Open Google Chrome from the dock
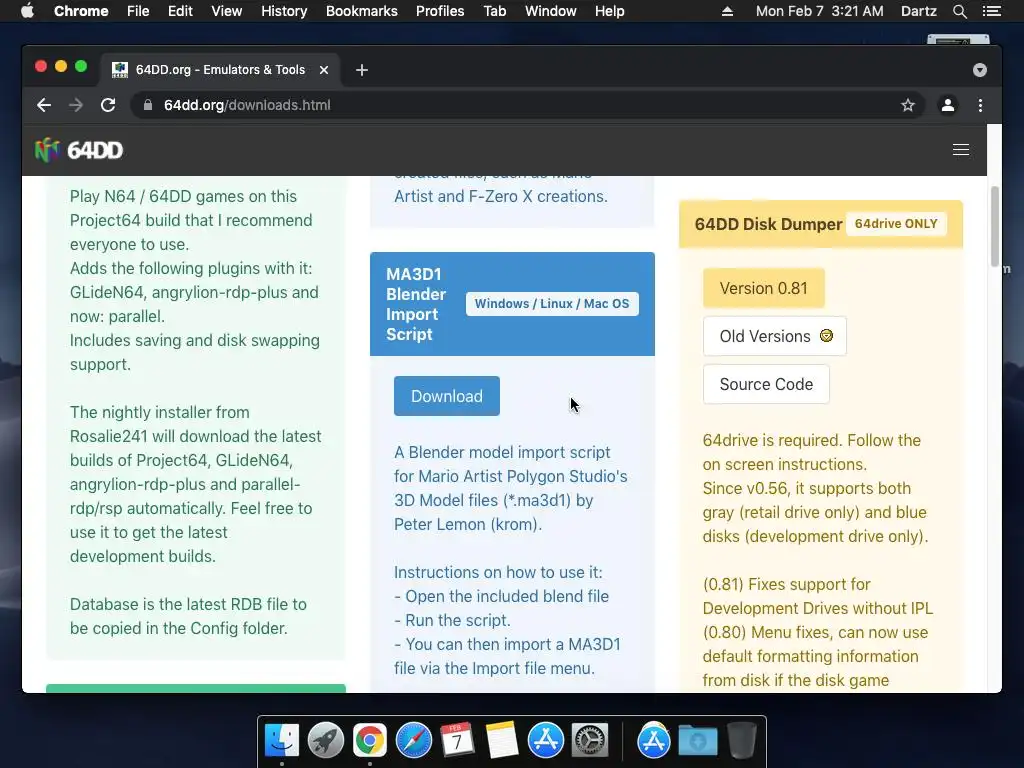Screen dimensions: 1024x768 pos(370,741)
